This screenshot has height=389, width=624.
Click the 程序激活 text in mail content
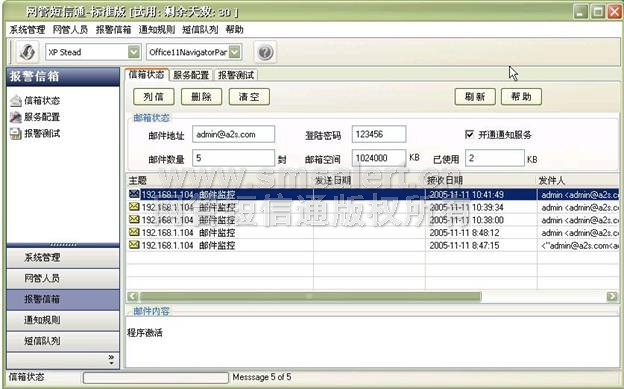145,333
